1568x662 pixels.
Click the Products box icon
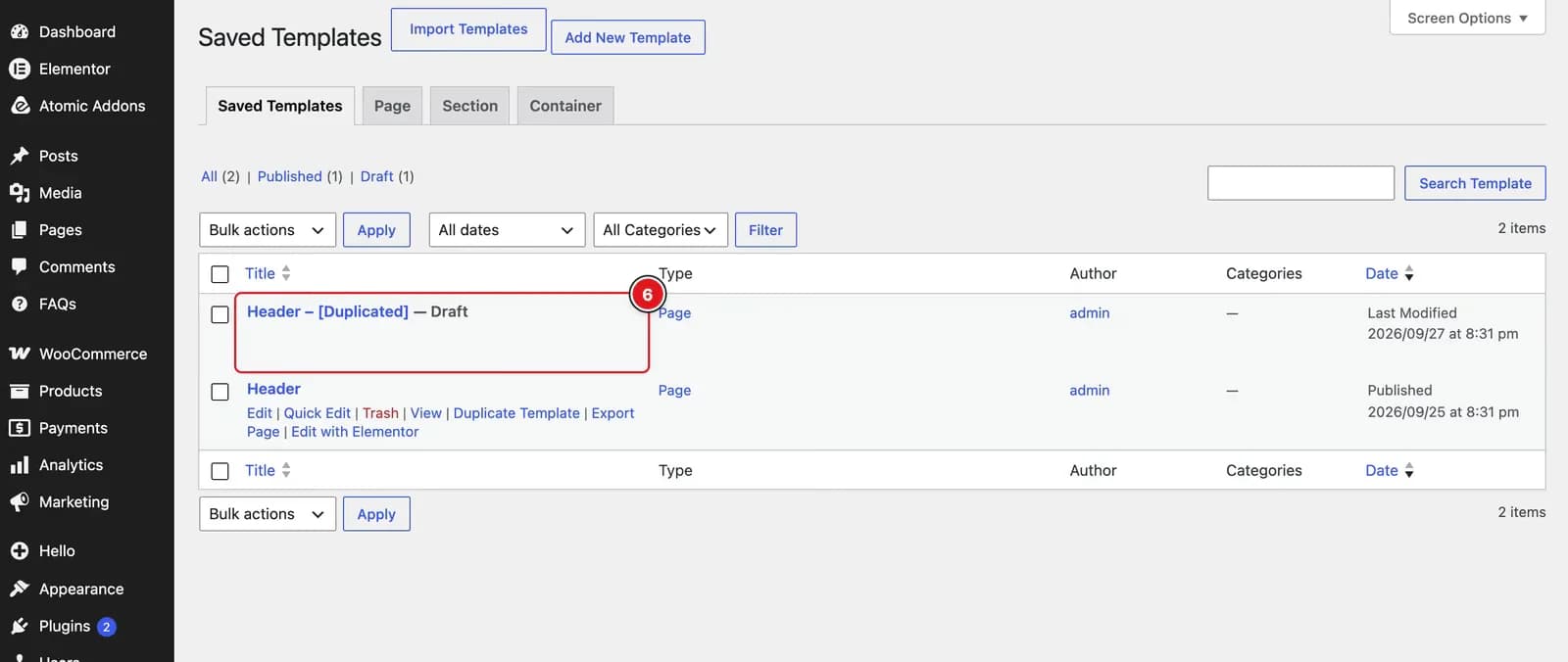tap(20, 391)
